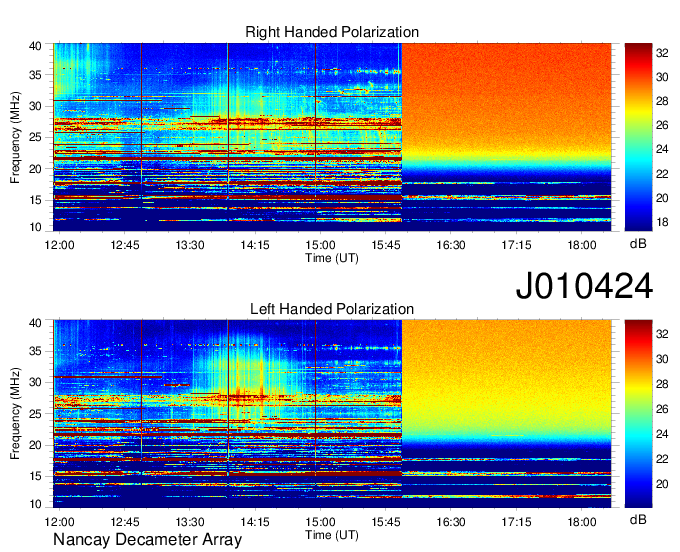
Task: Click "Time (UT)" label under Right Handed plot
Action: click(332, 258)
